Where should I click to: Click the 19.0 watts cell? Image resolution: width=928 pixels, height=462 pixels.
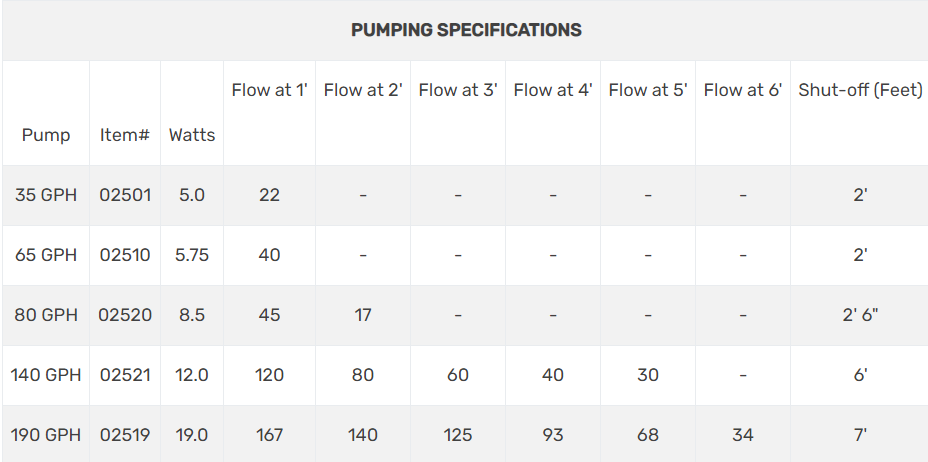(192, 435)
